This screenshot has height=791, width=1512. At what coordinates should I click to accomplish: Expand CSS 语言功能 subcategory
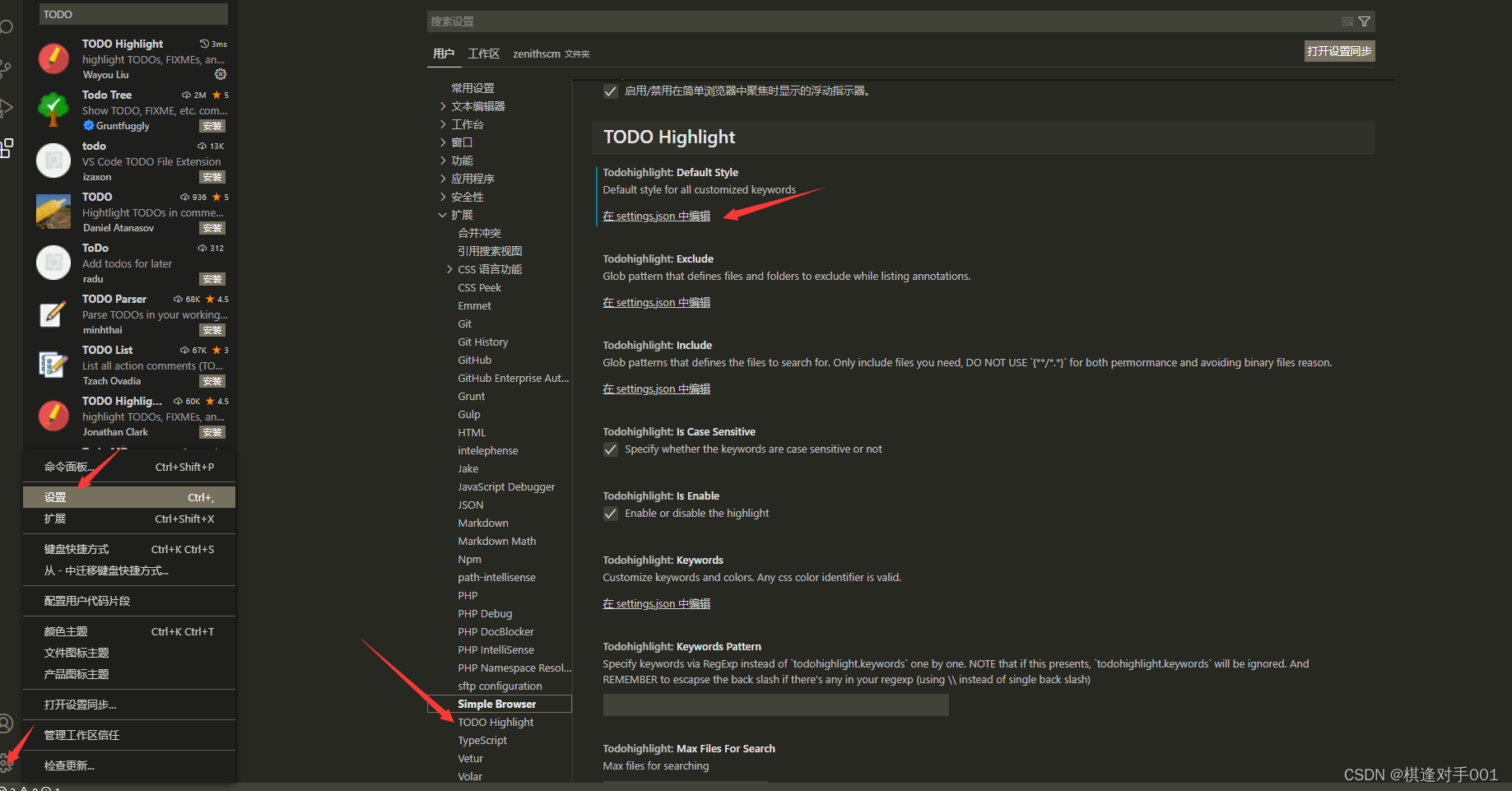[x=449, y=269]
